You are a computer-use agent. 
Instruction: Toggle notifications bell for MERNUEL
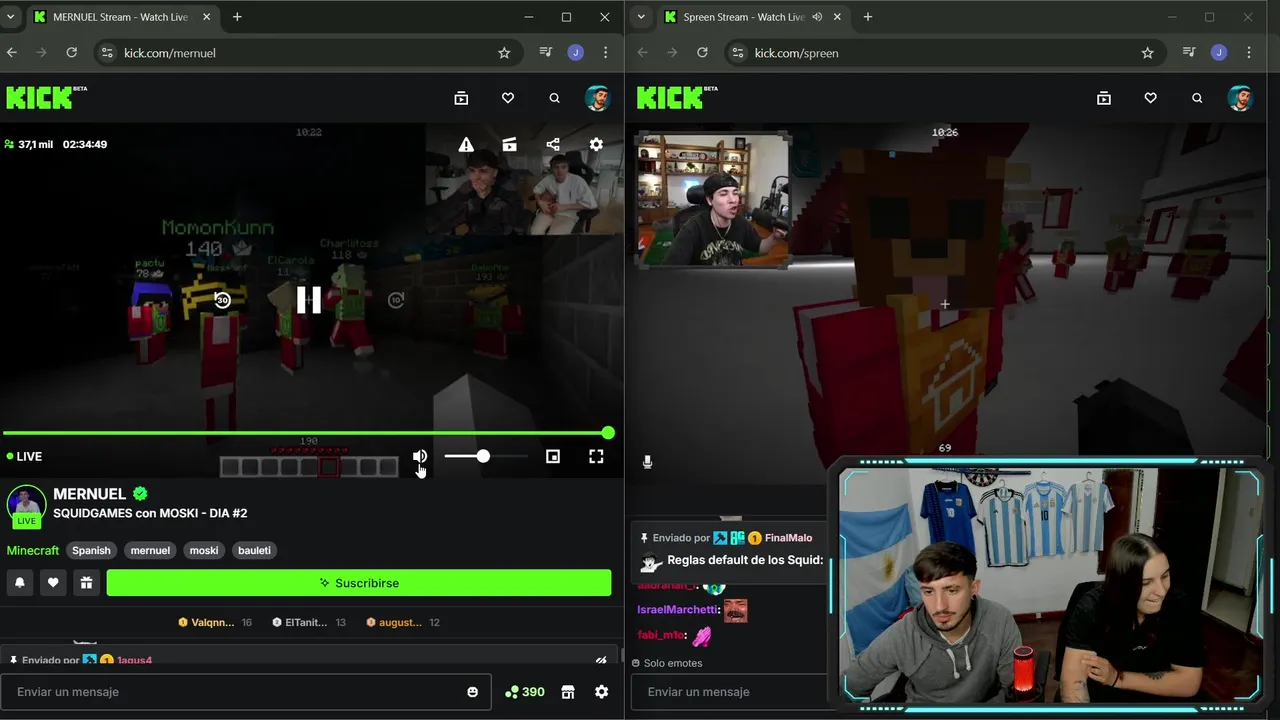[x=20, y=583]
